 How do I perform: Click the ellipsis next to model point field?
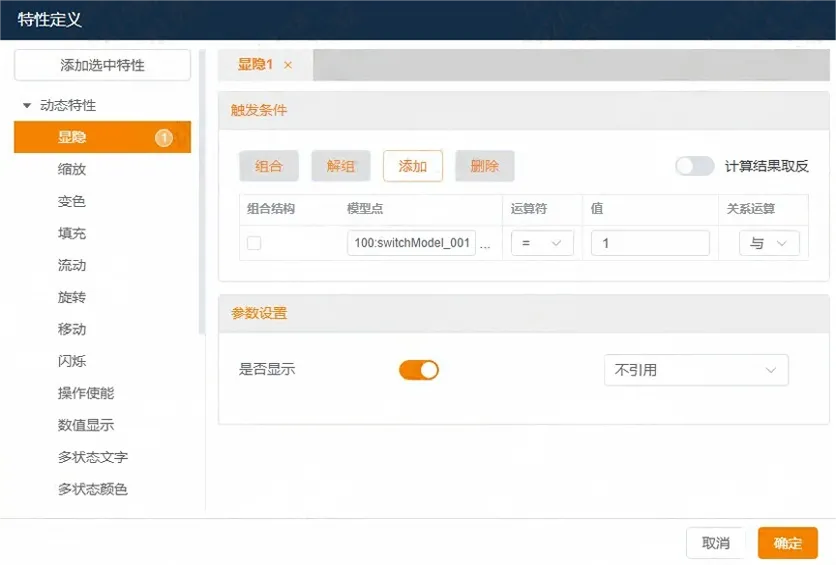pyautogui.click(x=486, y=244)
